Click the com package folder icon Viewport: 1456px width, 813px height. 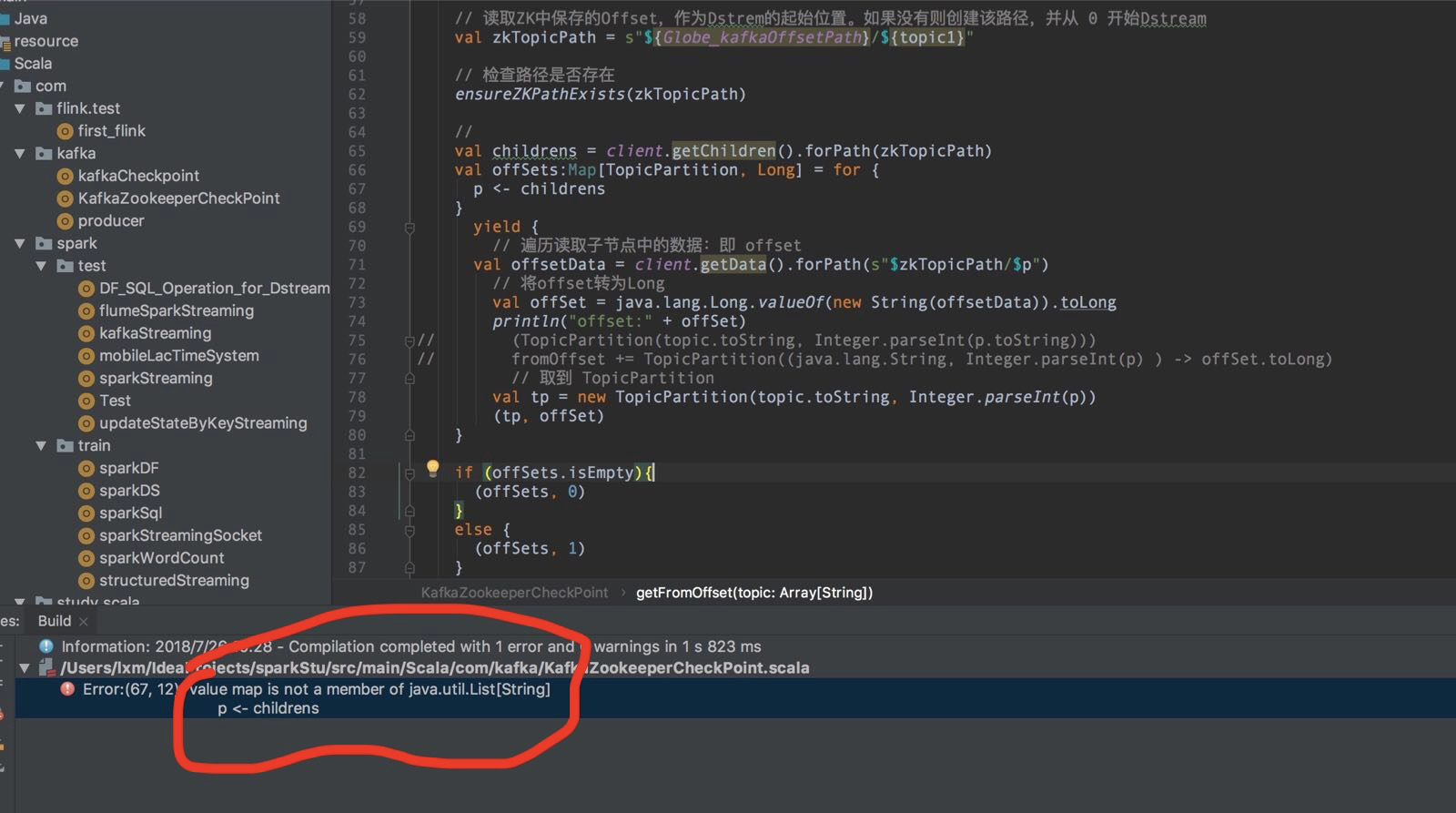(23, 86)
